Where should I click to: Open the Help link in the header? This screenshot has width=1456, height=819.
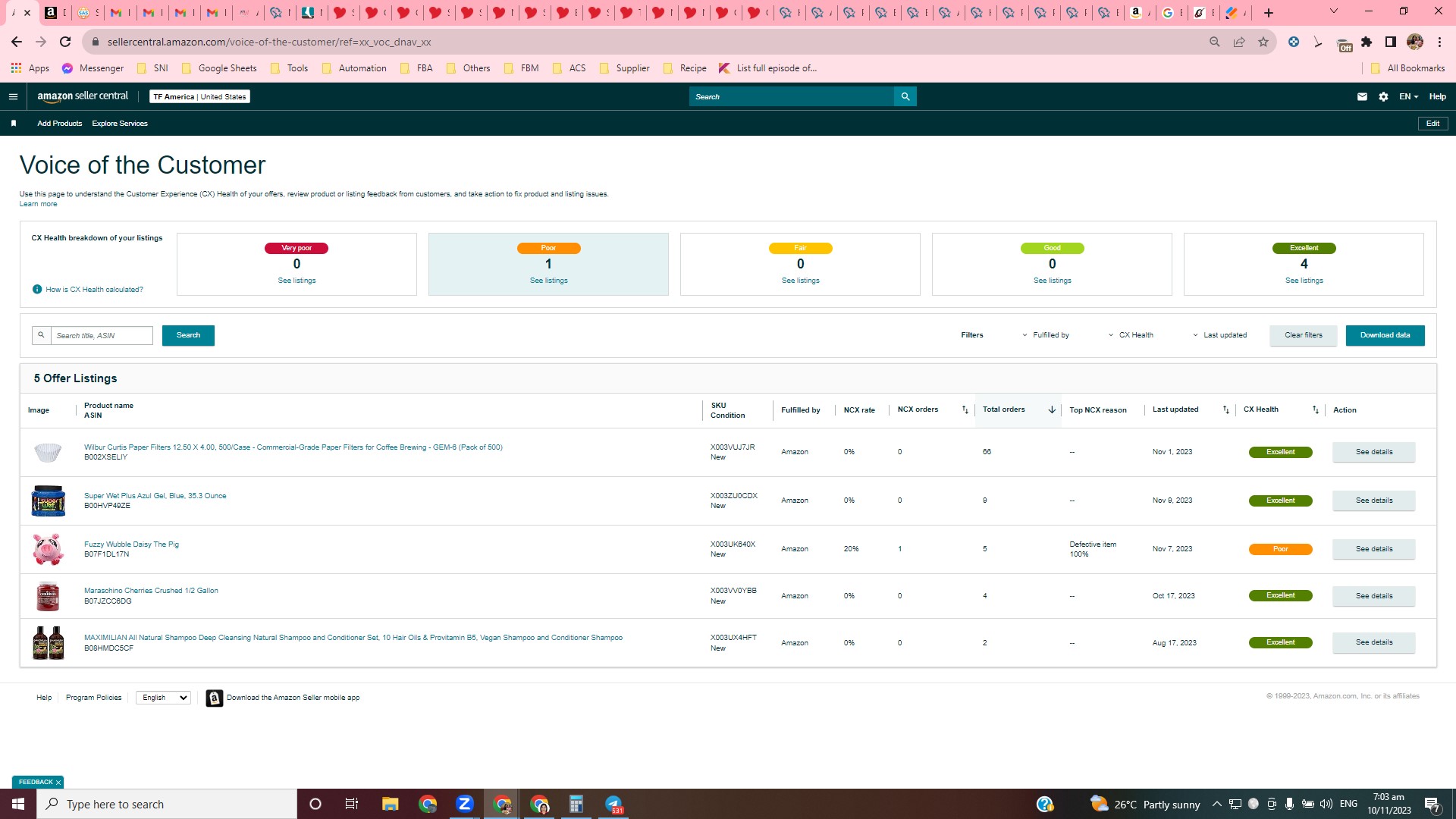[x=1437, y=96]
